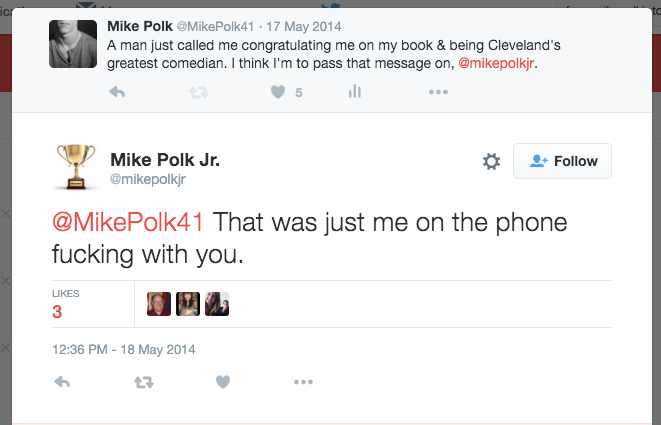661x425 pixels.
Task: Open the @MikePolk41 mention in the reply
Action: tap(127, 222)
